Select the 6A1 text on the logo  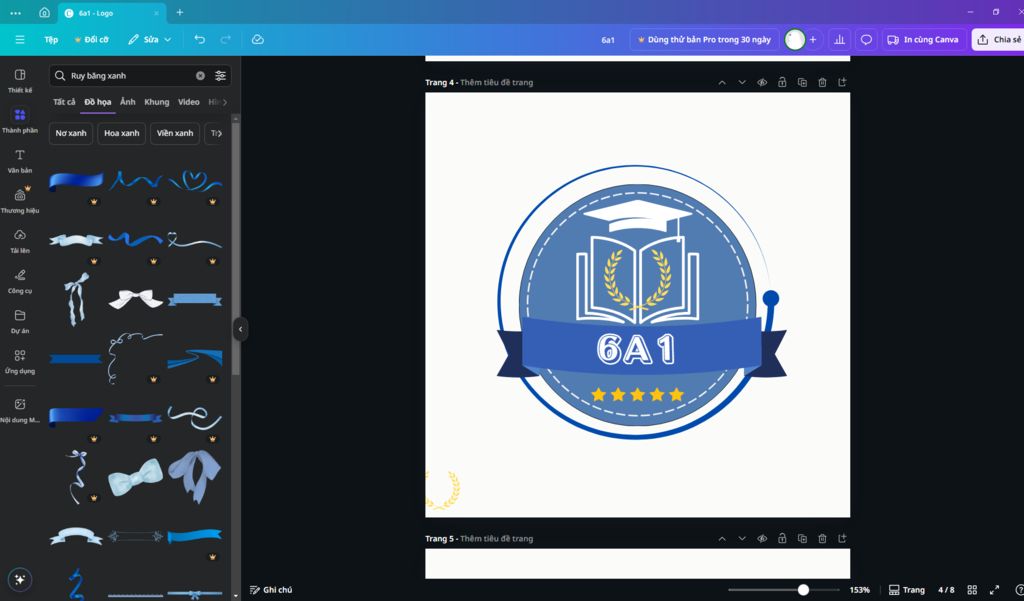(x=637, y=349)
